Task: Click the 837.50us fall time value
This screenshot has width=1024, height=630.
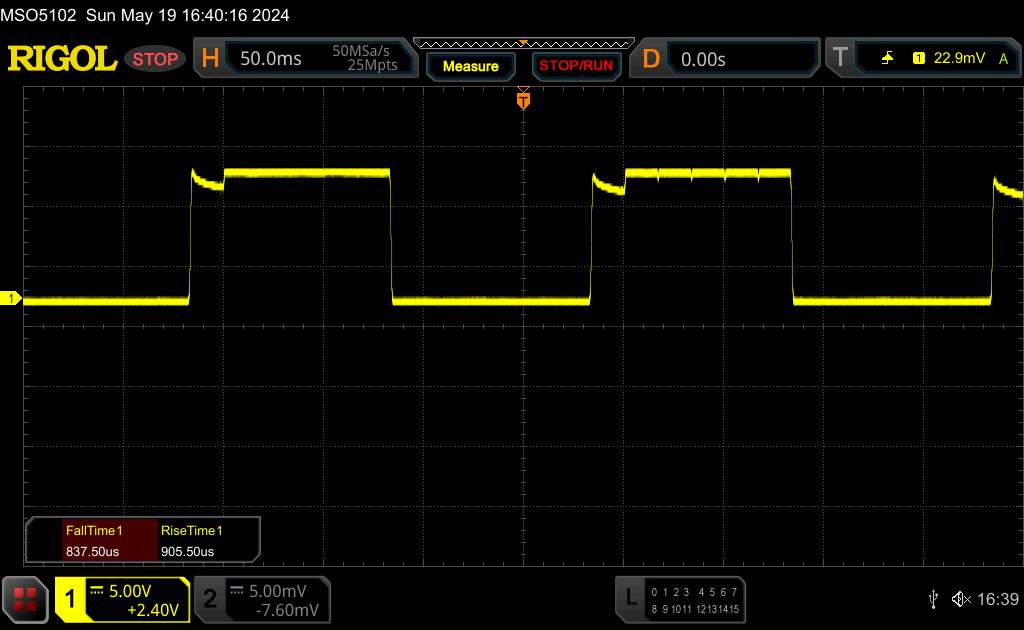Action: [x=92, y=552]
